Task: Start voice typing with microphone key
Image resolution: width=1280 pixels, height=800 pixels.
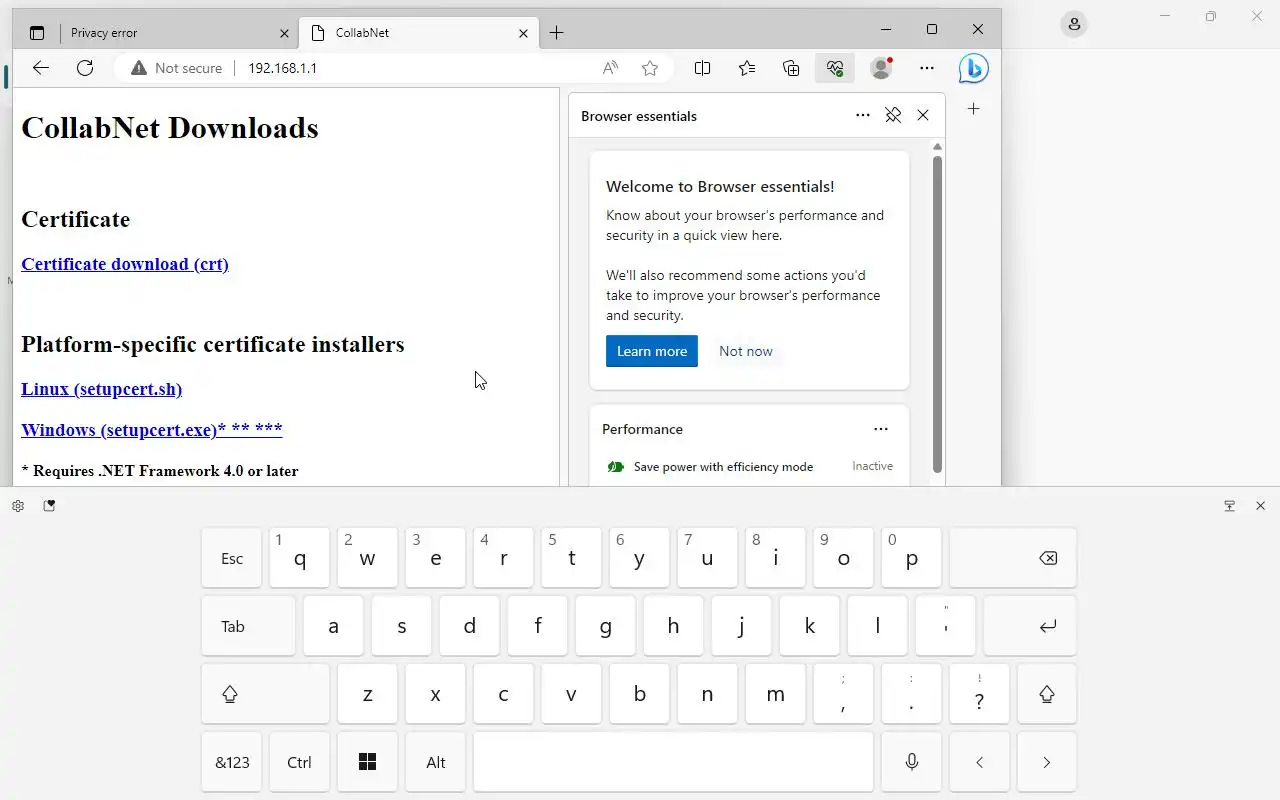Action: [911, 762]
